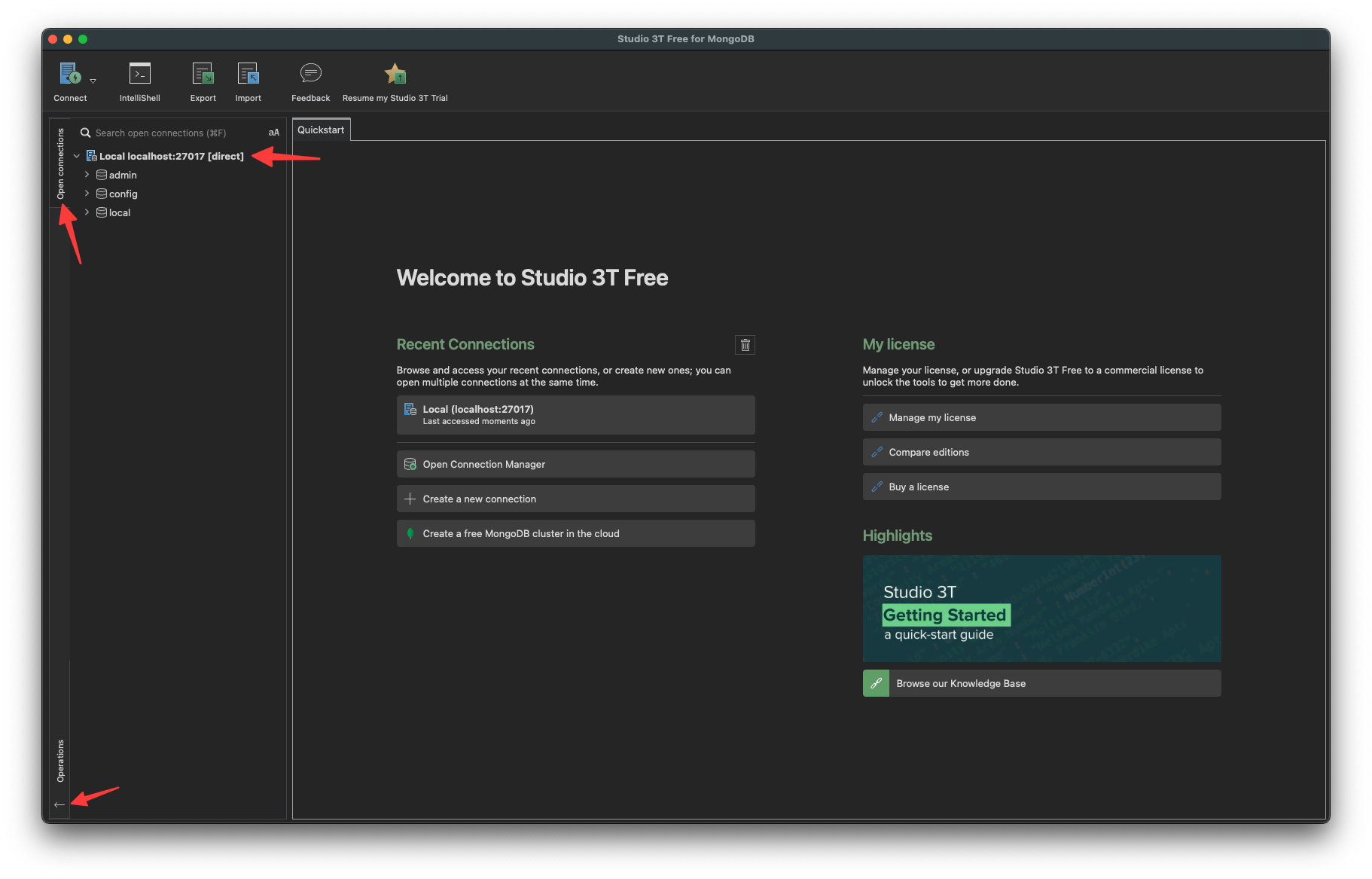Viewport: 1372px width, 879px height.
Task: Click the Import toolbar icon
Action: pyautogui.click(x=248, y=74)
